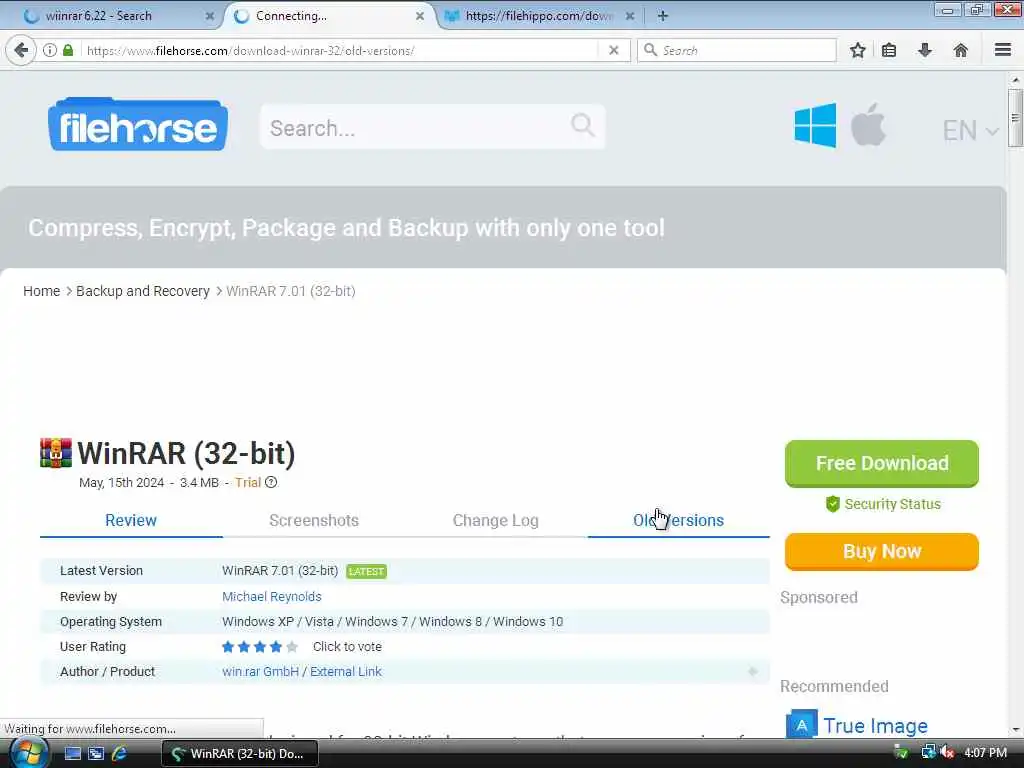1024x768 pixels.
Task: Launch Internet Explorer from quick launch
Action: 120,754
